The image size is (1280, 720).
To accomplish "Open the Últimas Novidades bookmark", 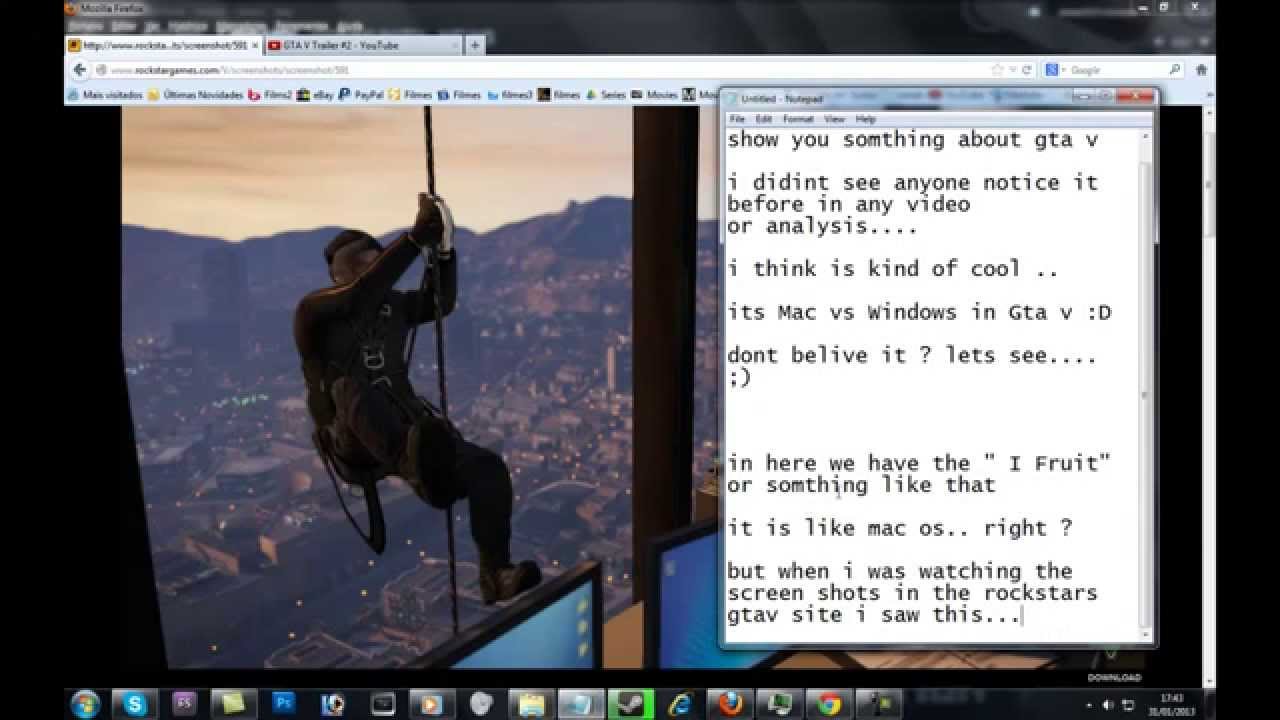I will click(195, 95).
